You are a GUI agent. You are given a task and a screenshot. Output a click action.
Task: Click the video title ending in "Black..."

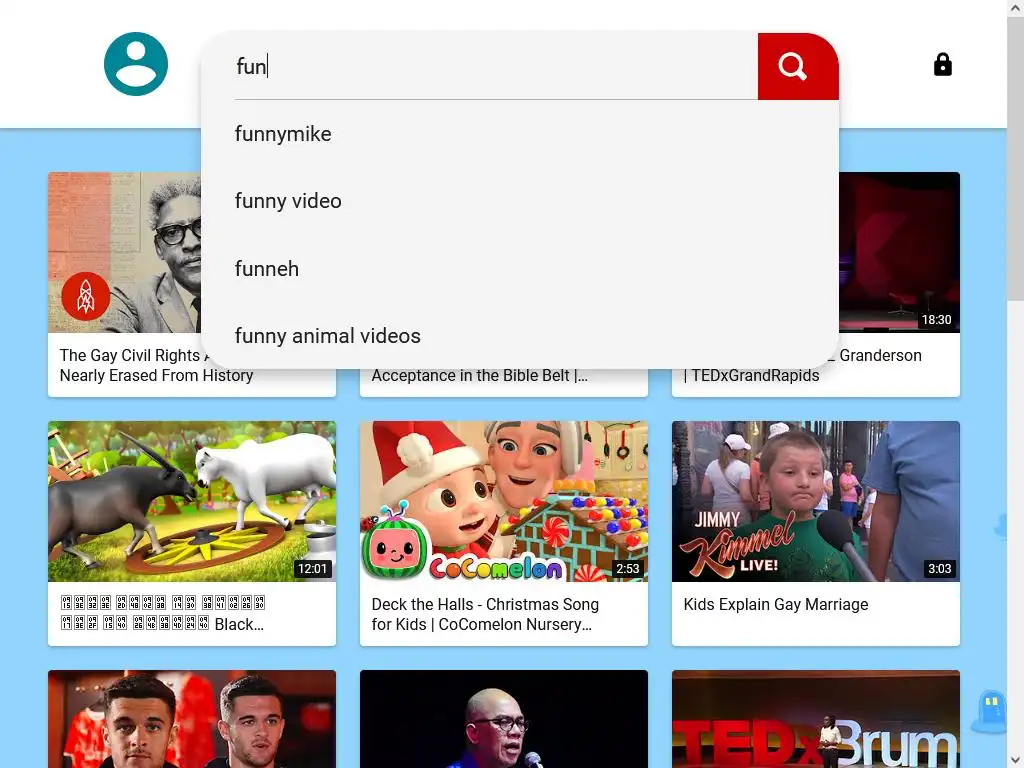(x=162, y=614)
